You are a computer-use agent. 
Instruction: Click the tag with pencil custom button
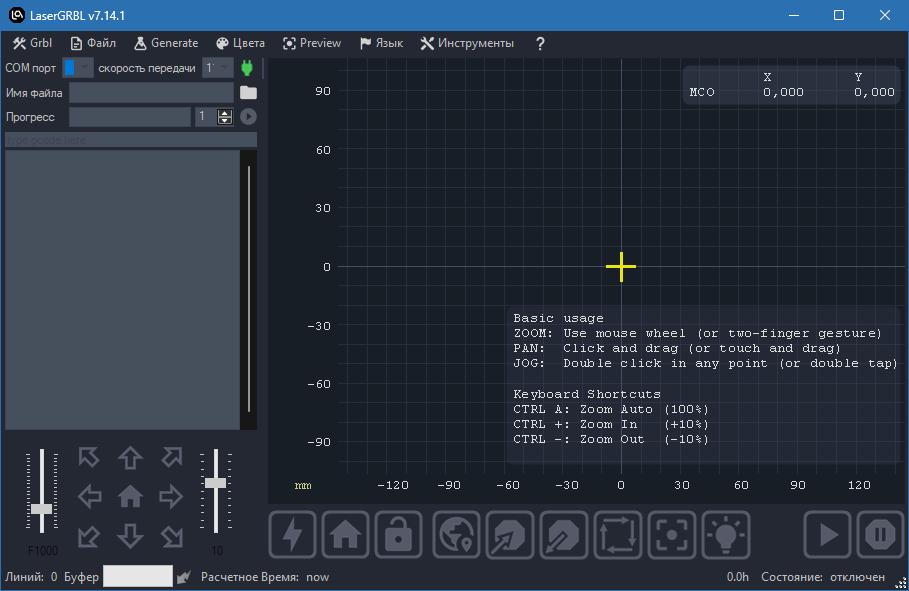click(x=563, y=534)
